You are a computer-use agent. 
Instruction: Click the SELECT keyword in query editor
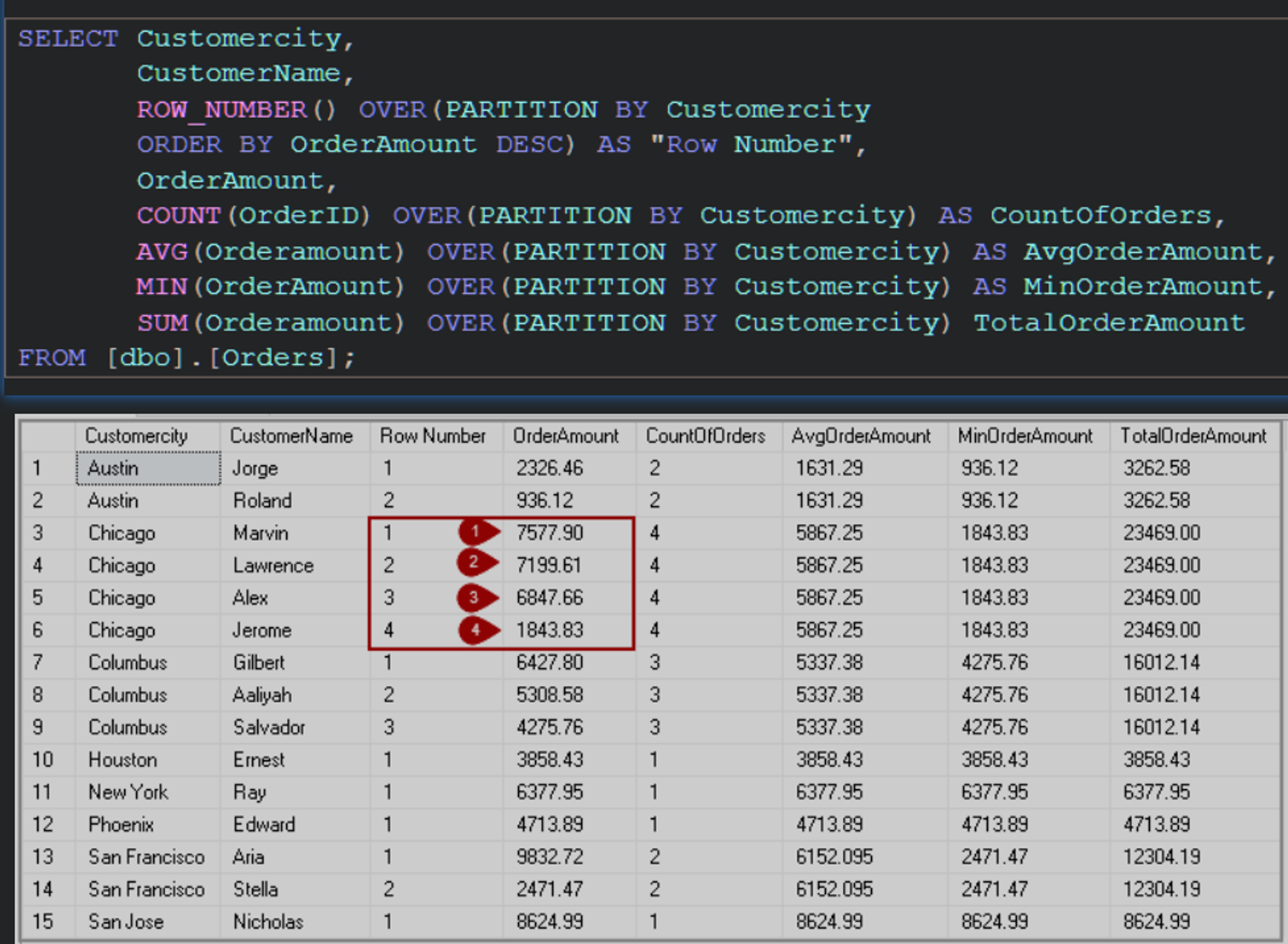tap(68, 39)
